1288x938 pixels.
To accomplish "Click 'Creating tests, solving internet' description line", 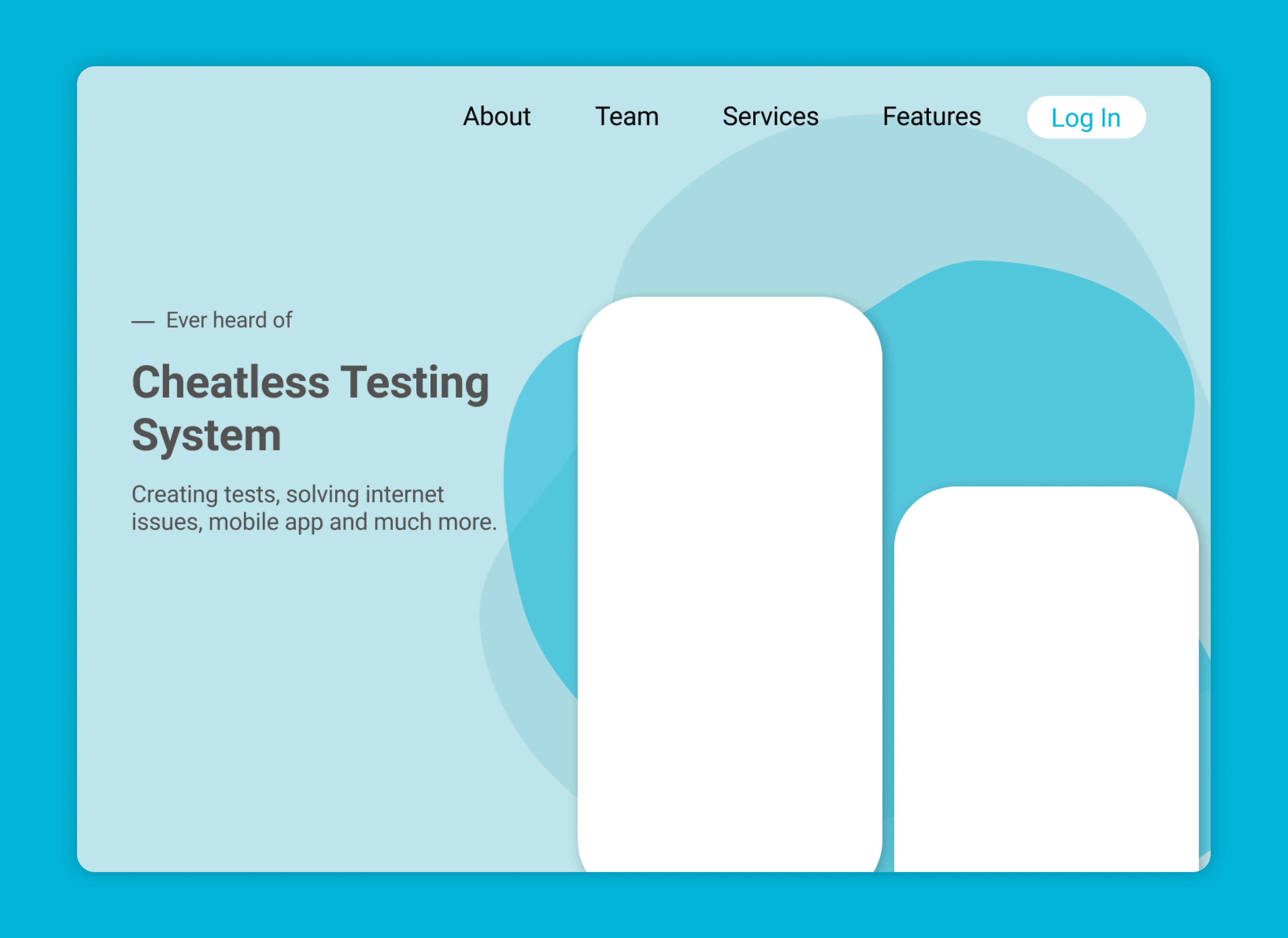I will 287,495.
